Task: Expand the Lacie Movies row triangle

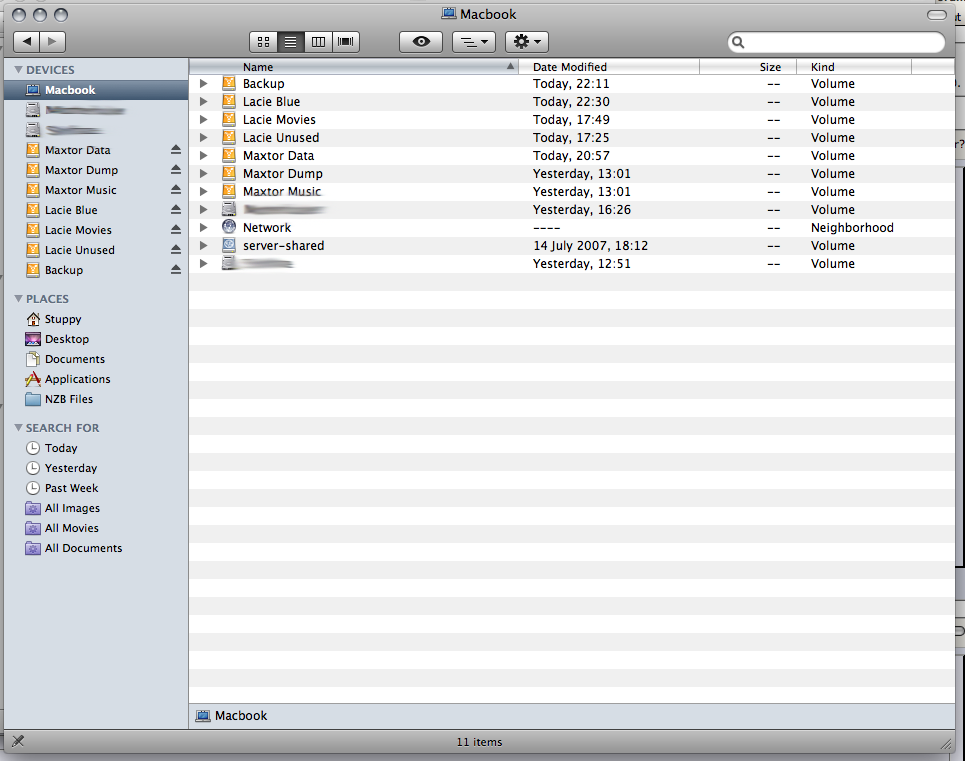Action: (204, 119)
